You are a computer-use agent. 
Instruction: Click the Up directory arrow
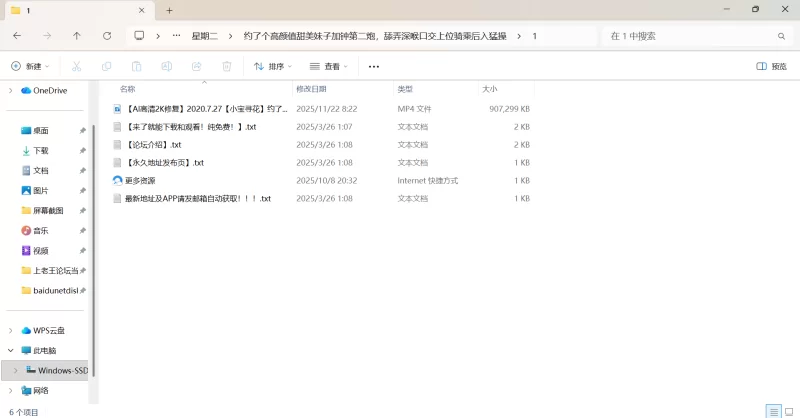77,35
